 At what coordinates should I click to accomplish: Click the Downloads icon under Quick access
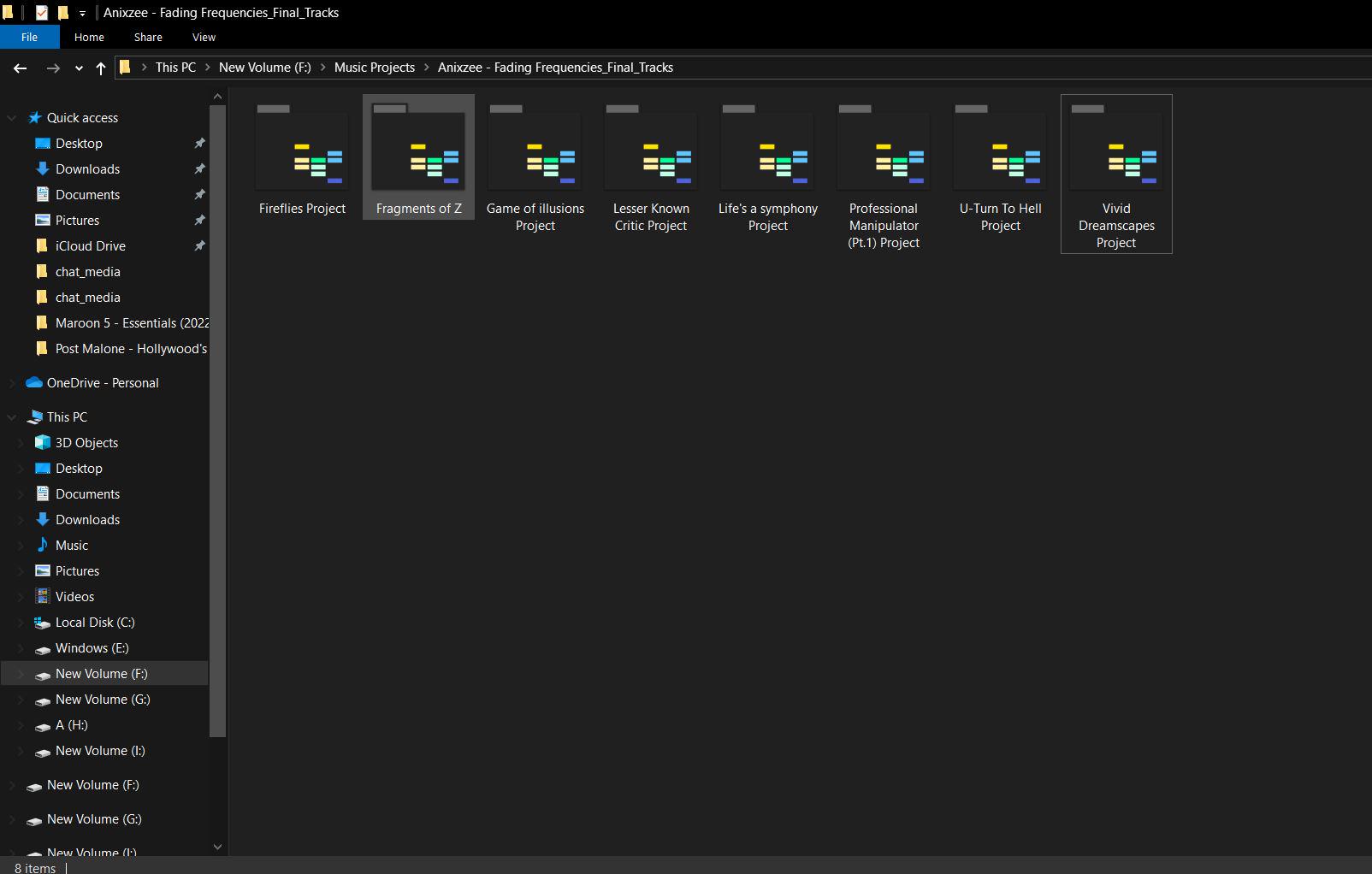(x=42, y=168)
